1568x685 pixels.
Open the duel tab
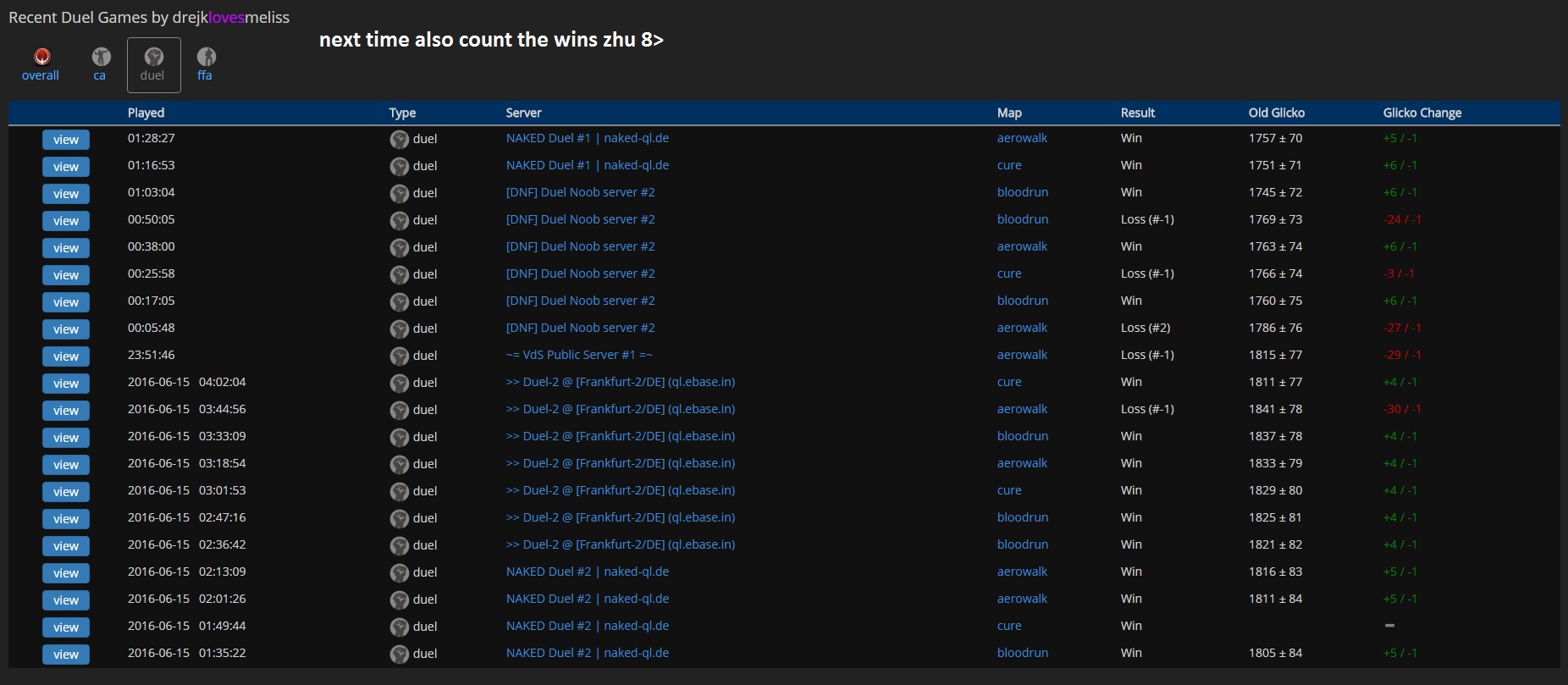click(x=153, y=65)
